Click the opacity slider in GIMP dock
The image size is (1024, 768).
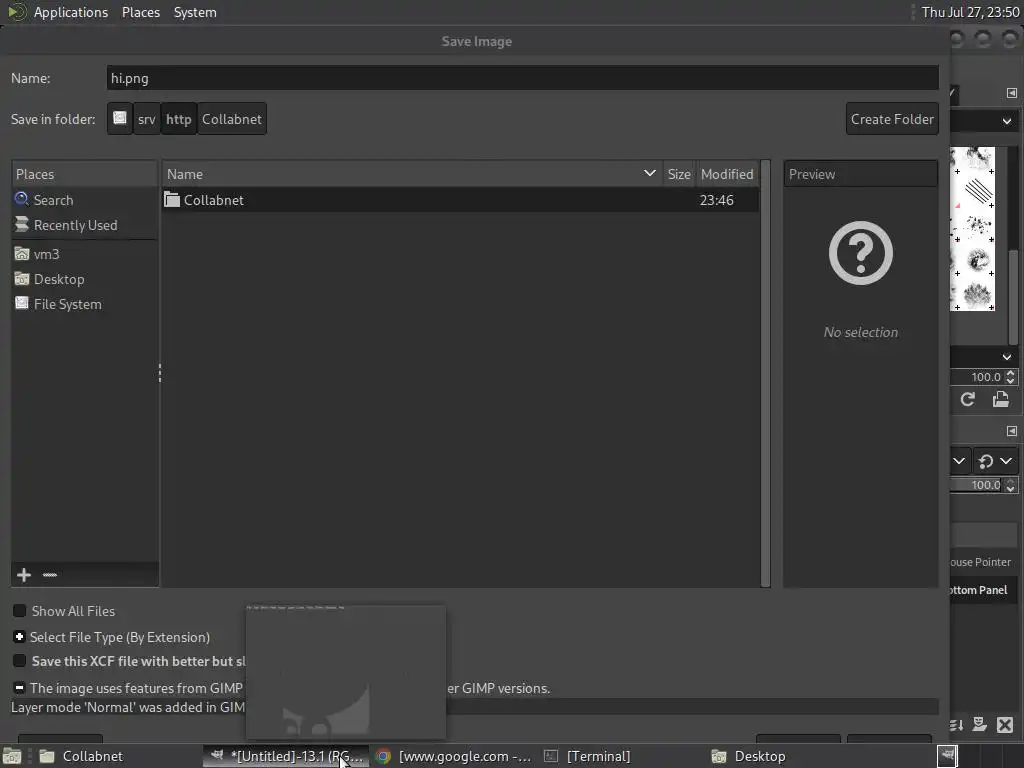click(978, 485)
